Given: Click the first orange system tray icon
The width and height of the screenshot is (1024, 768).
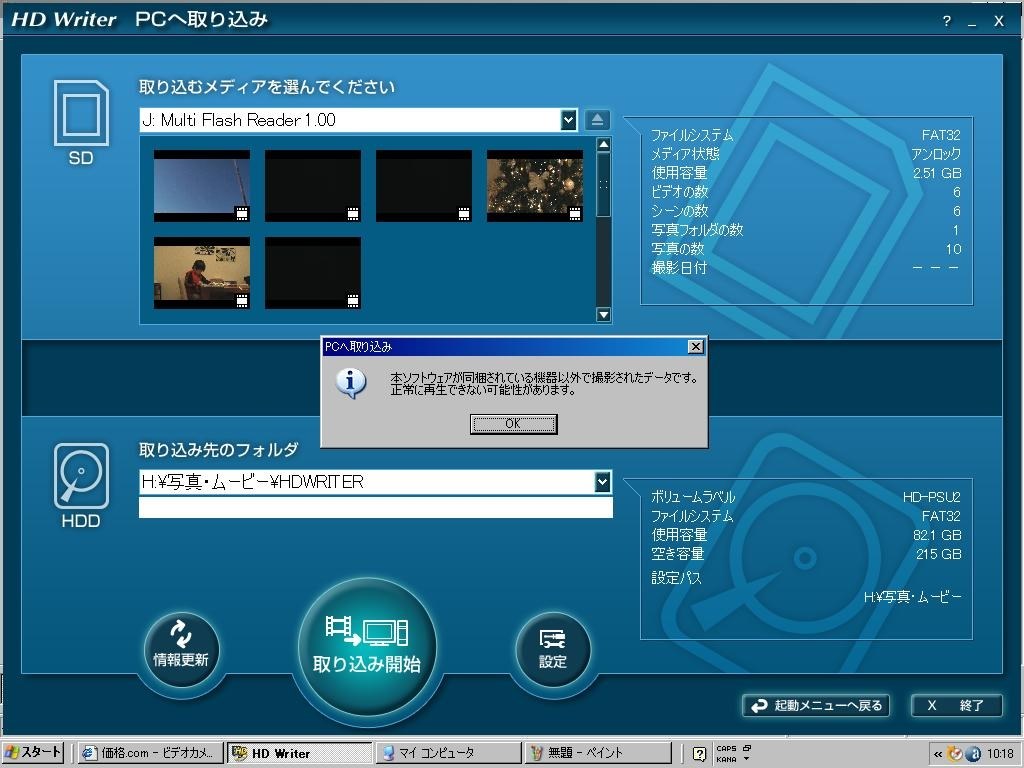Looking at the screenshot, I should (x=955, y=754).
